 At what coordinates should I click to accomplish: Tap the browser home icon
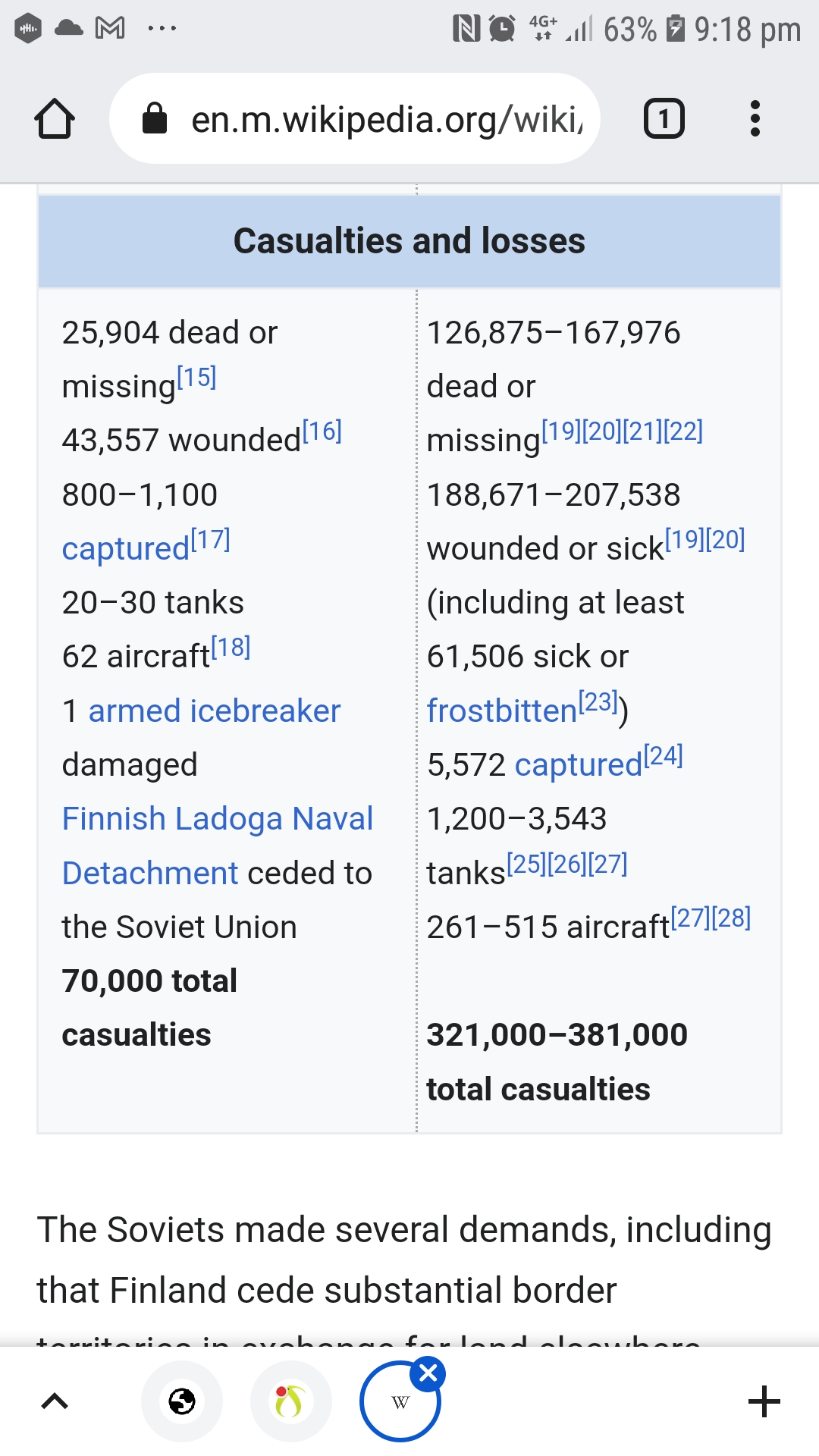coord(55,119)
